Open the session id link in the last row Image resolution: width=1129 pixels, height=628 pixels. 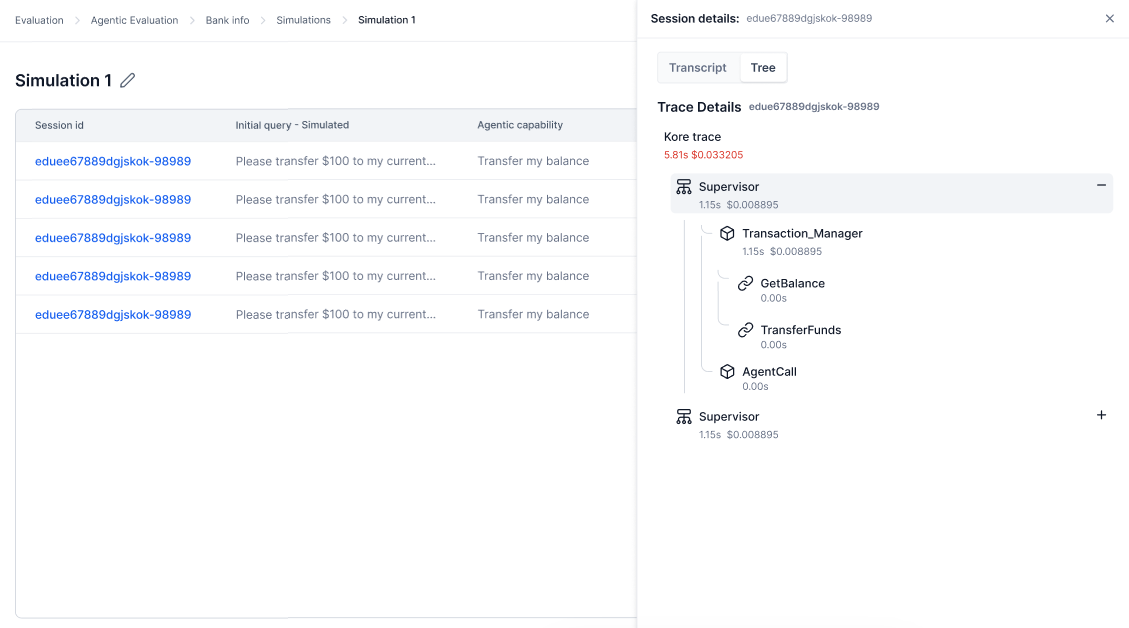point(113,314)
